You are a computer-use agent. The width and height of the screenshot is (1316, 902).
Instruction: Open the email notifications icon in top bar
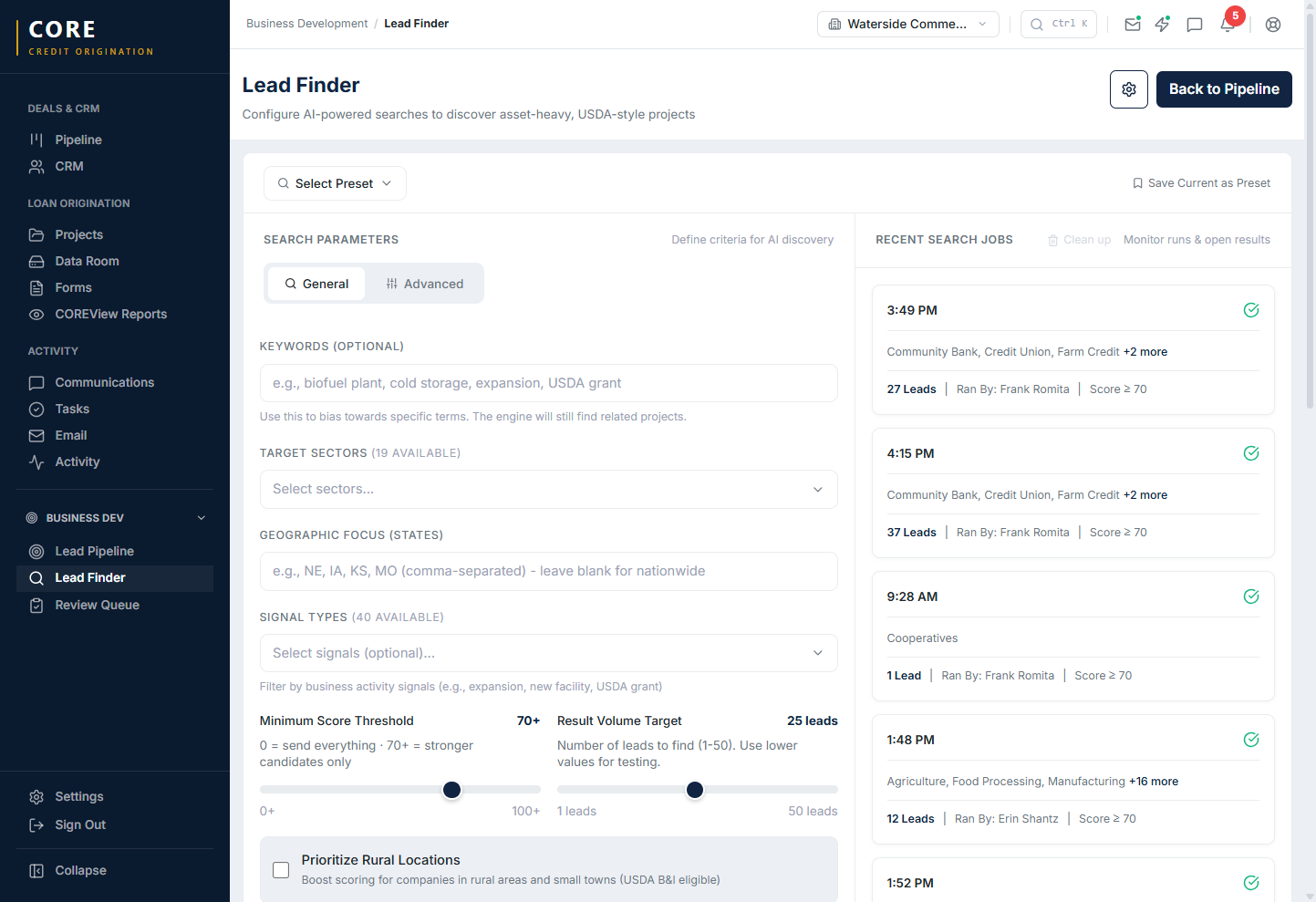[x=1133, y=25]
